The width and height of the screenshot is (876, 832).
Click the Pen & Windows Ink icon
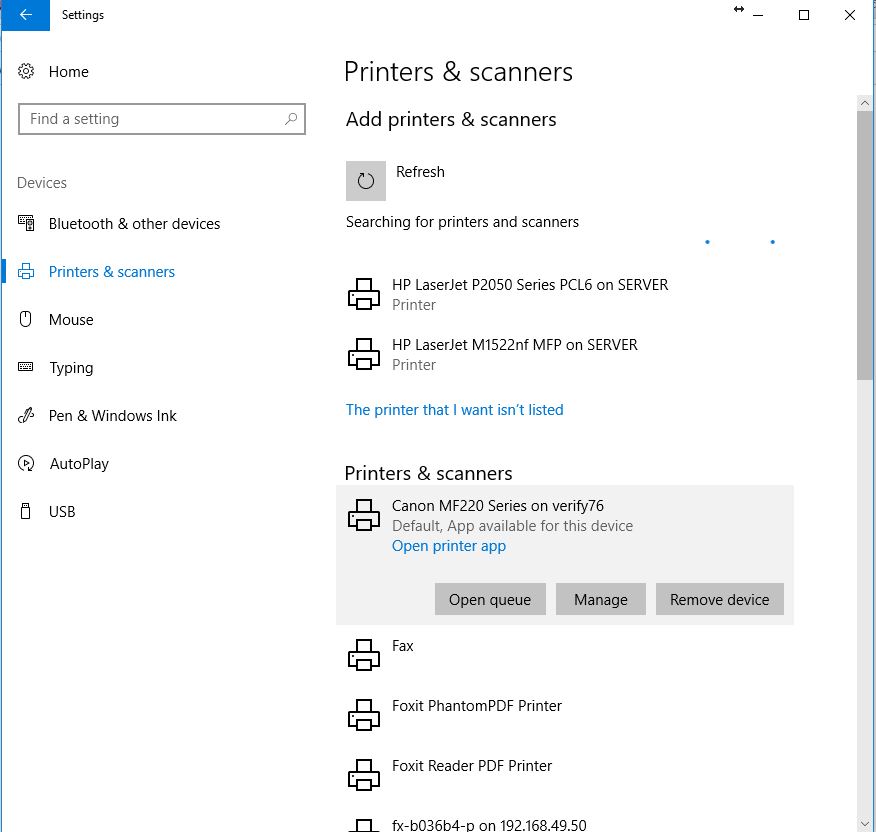tap(26, 415)
